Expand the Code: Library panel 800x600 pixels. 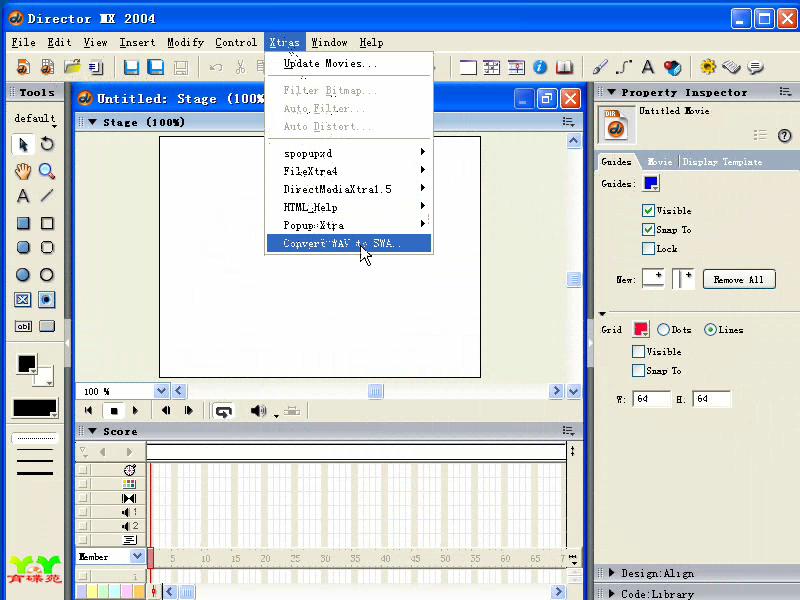pyautogui.click(x=611, y=593)
